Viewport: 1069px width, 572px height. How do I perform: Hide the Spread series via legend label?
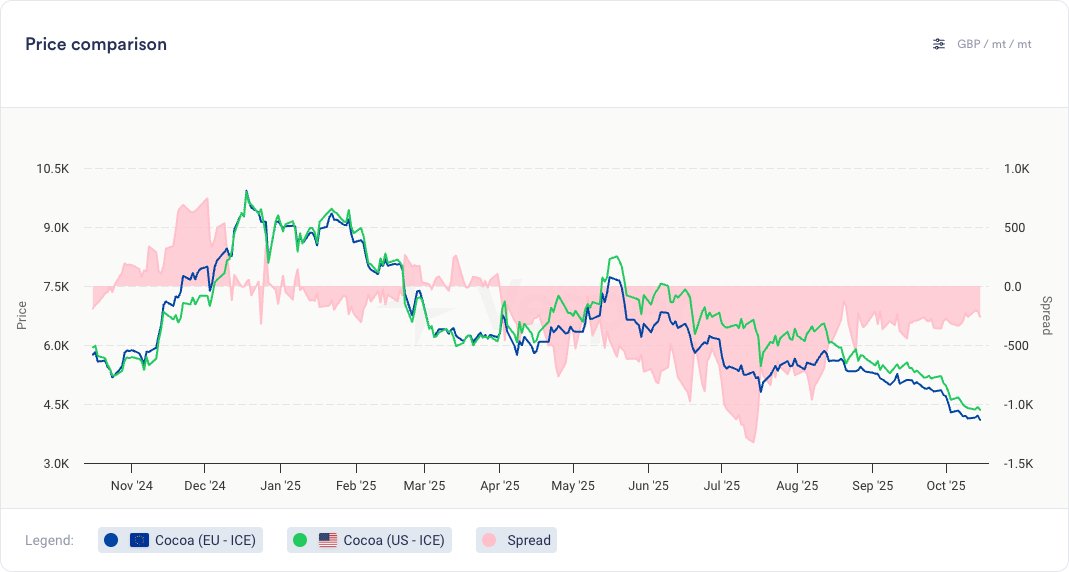529,540
